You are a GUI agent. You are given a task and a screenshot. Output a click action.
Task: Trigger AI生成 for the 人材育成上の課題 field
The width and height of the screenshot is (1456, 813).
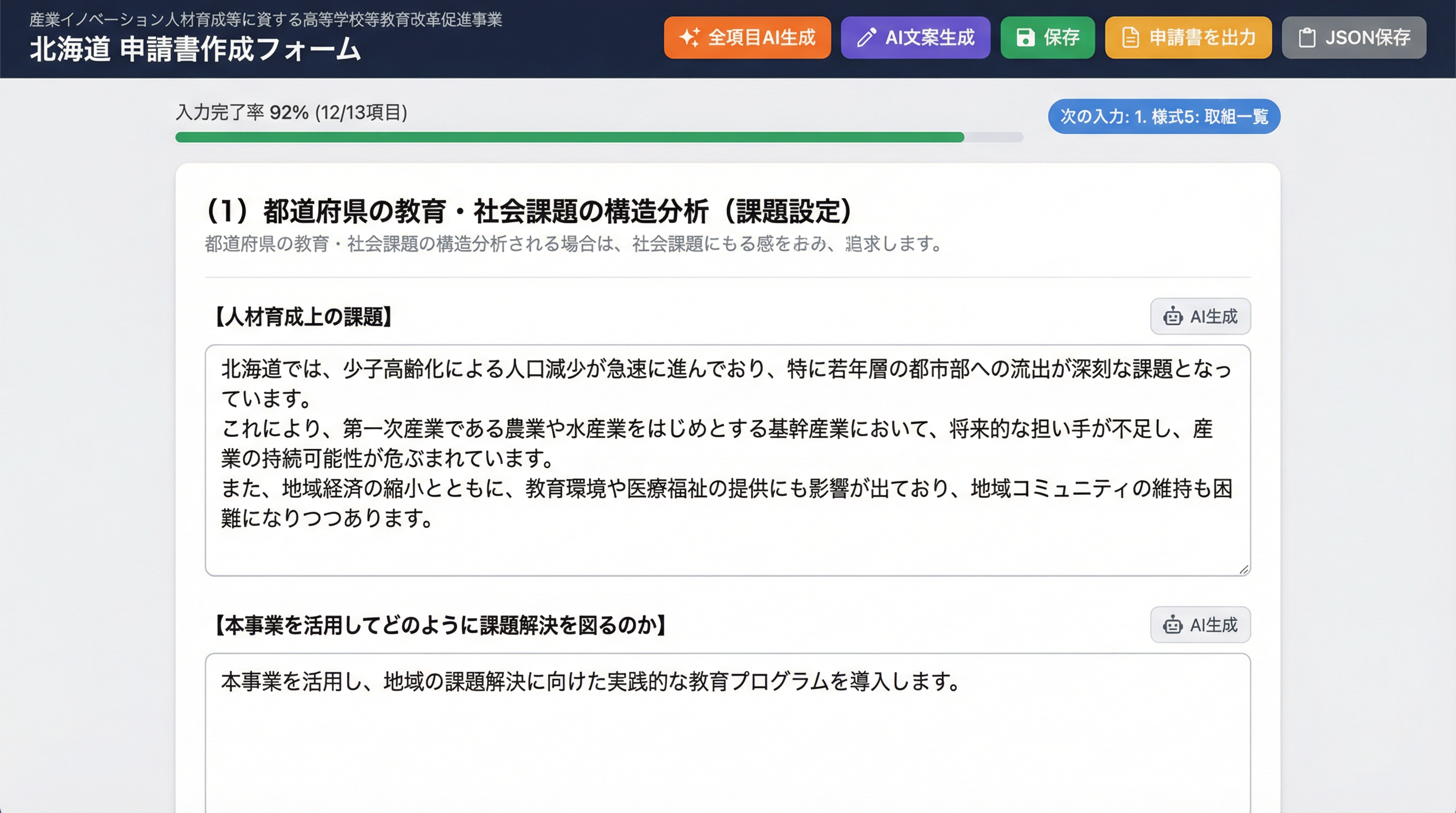pyautogui.click(x=1200, y=317)
